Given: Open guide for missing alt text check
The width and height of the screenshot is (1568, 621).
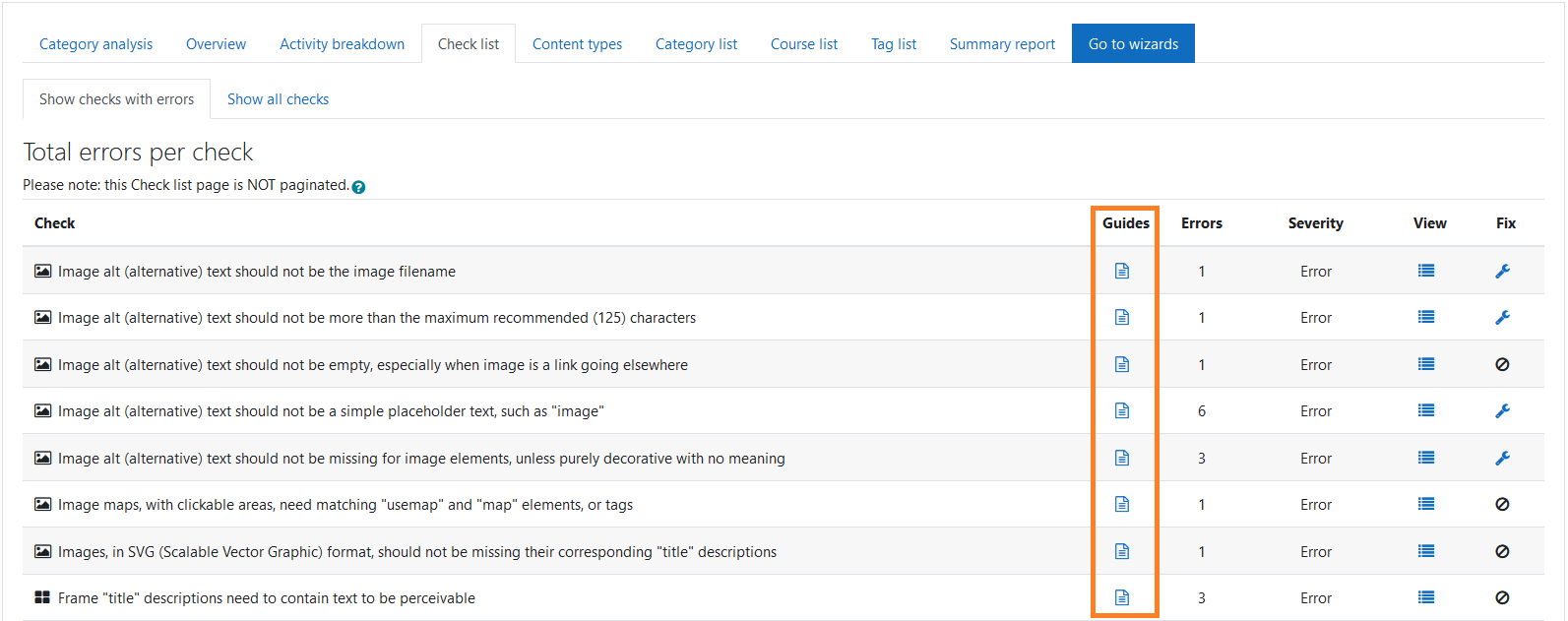Looking at the screenshot, I should point(1122,458).
